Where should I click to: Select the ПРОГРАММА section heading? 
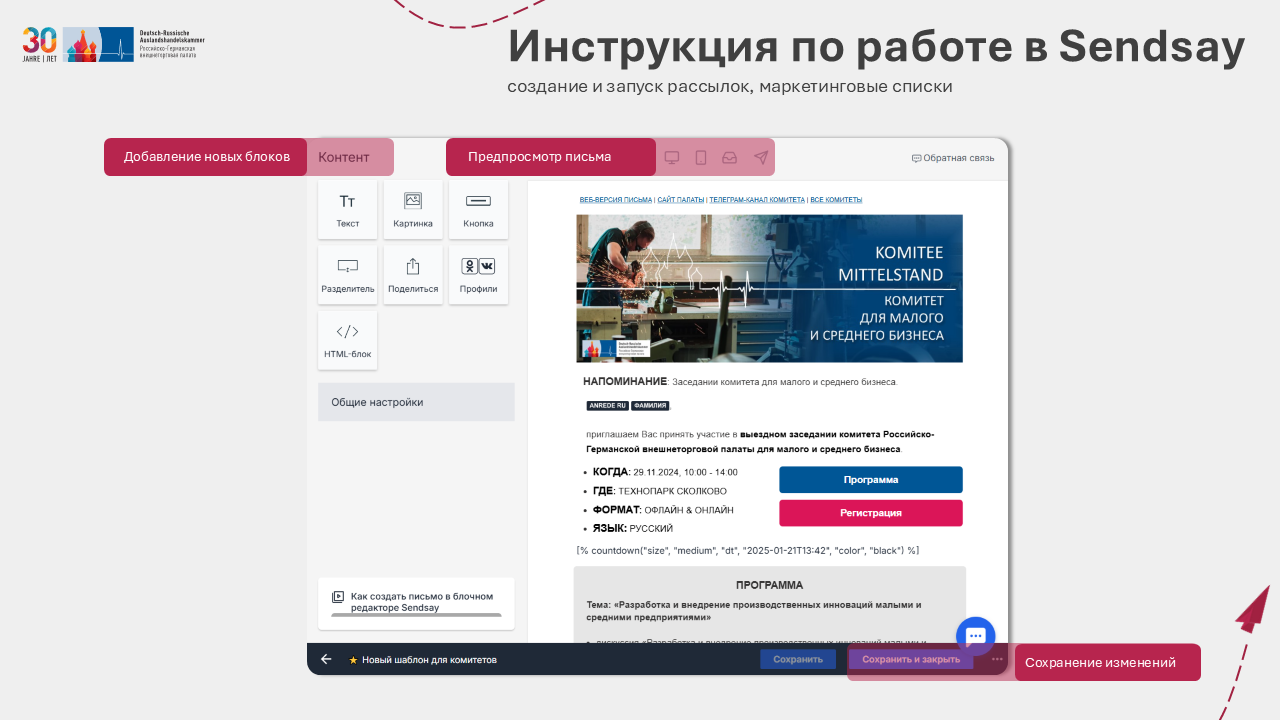770,585
